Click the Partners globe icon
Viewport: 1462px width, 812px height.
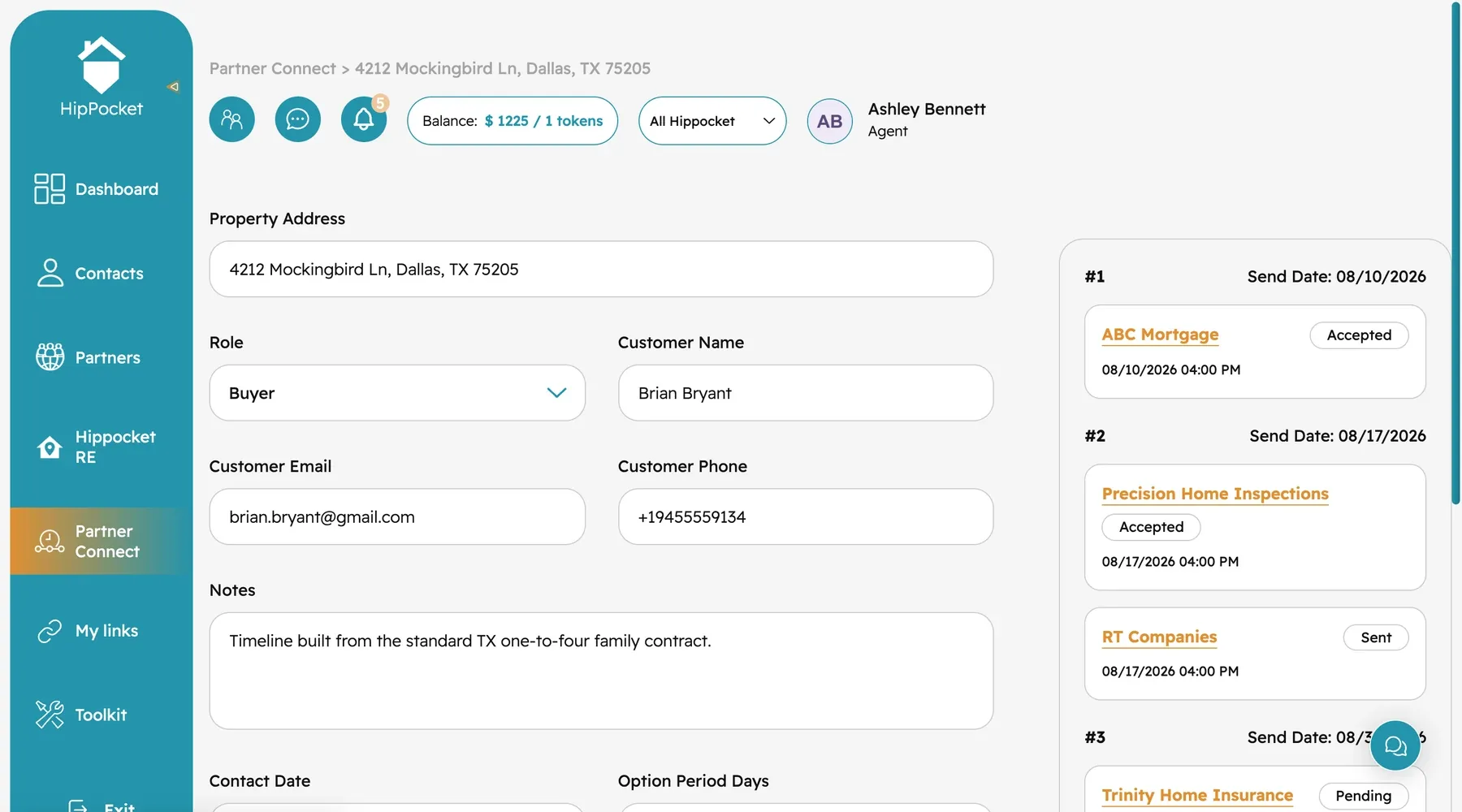[x=50, y=356]
